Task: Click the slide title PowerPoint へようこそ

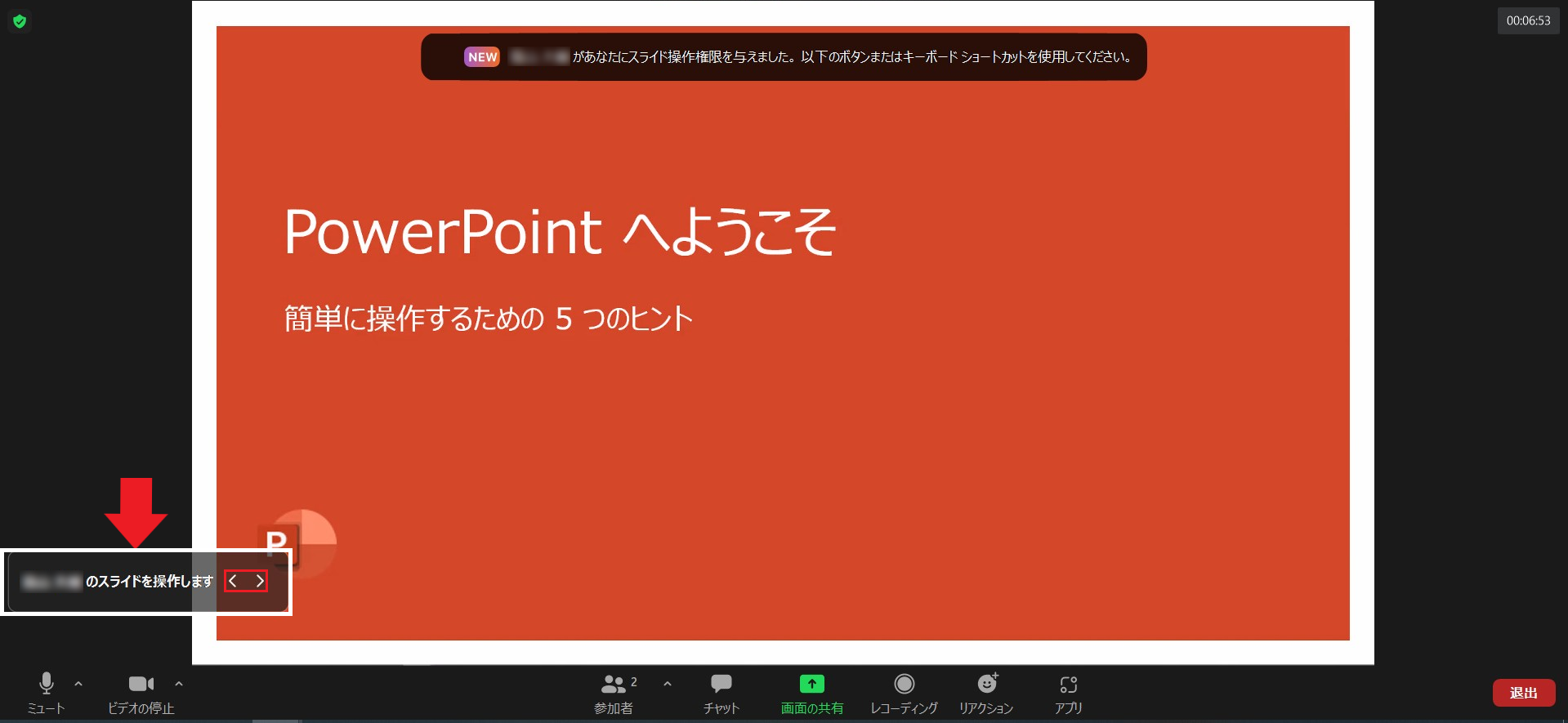Action: 560,231
